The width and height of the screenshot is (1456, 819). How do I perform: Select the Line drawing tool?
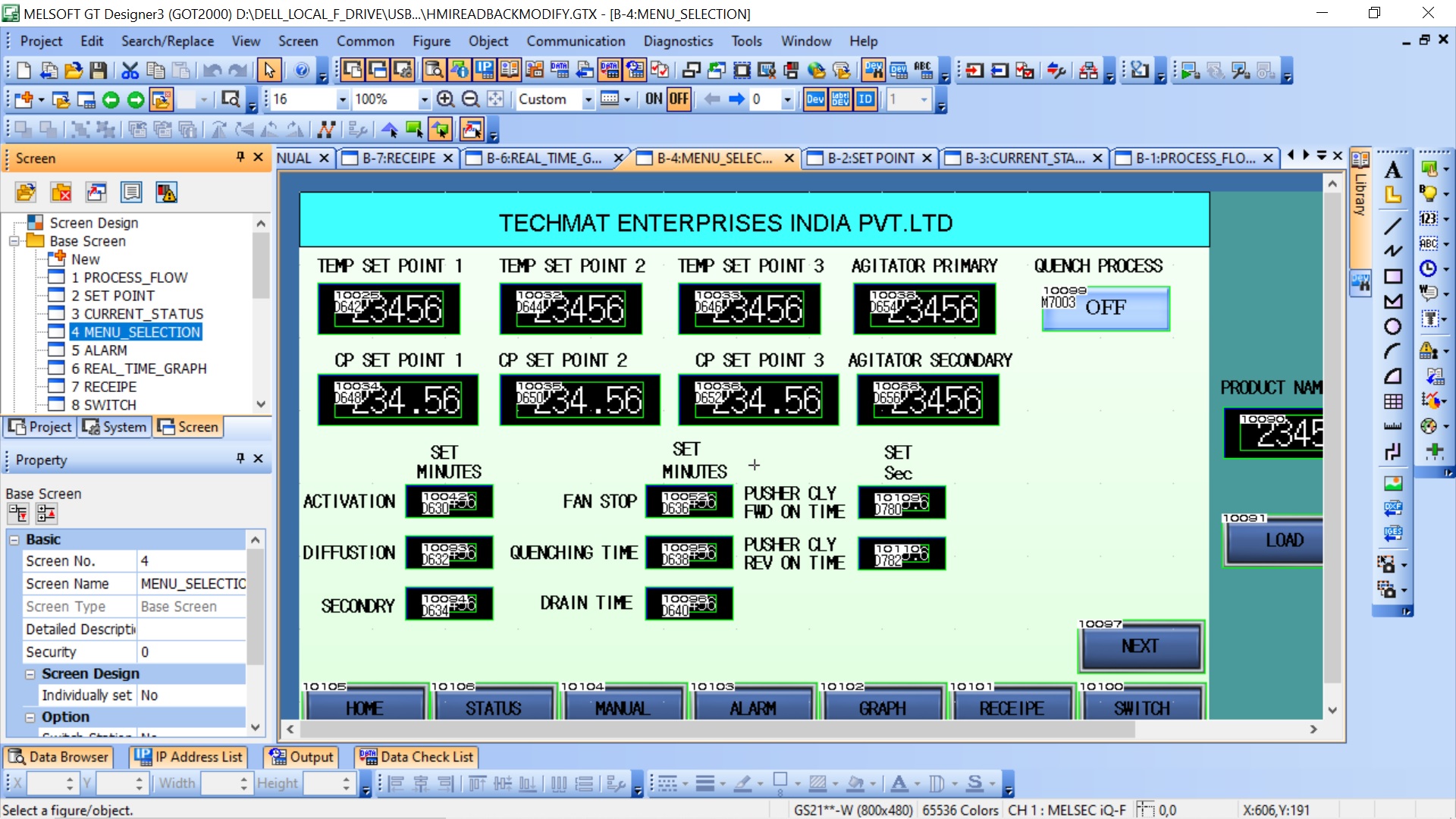coord(1393,225)
